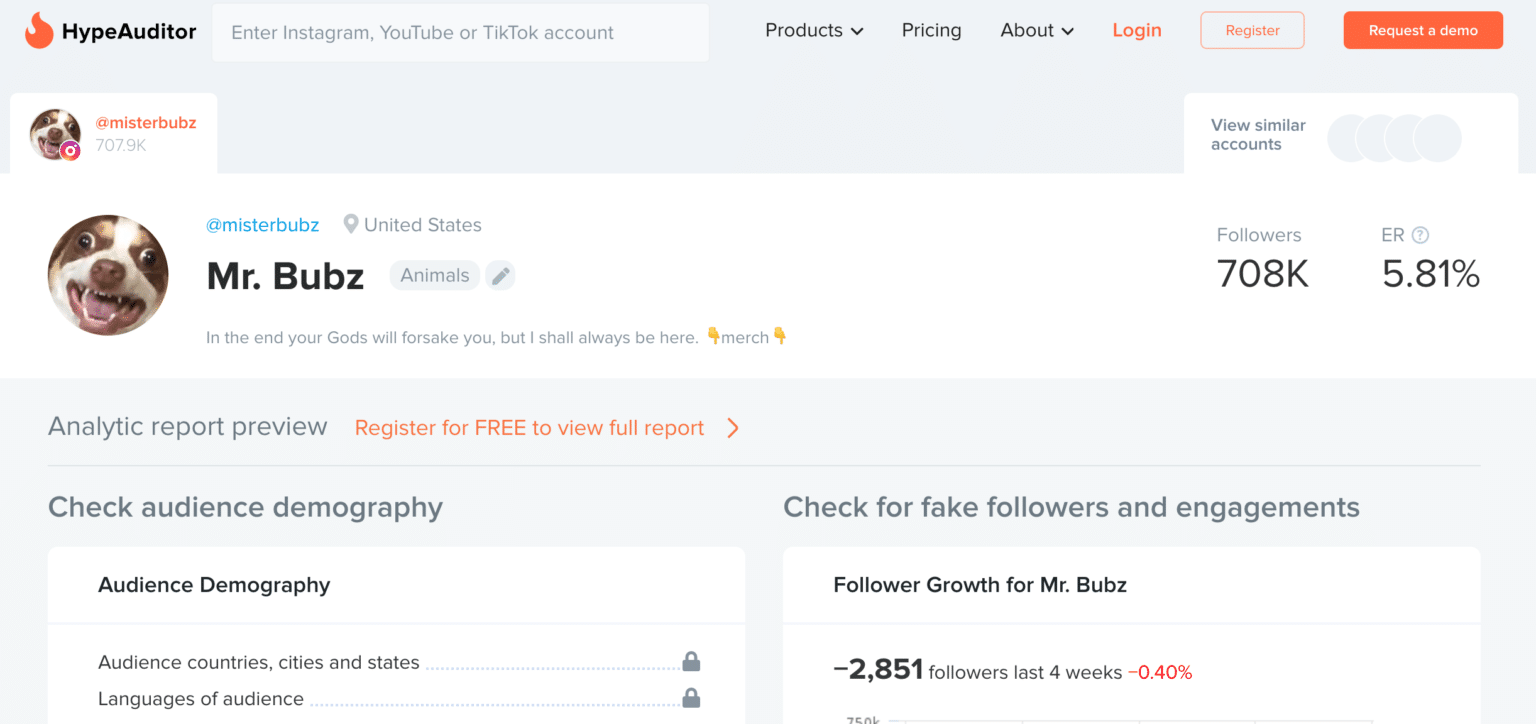The width and height of the screenshot is (1536, 724).
Task: Click Register for FREE to view full report
Action: tap(529, 428)
